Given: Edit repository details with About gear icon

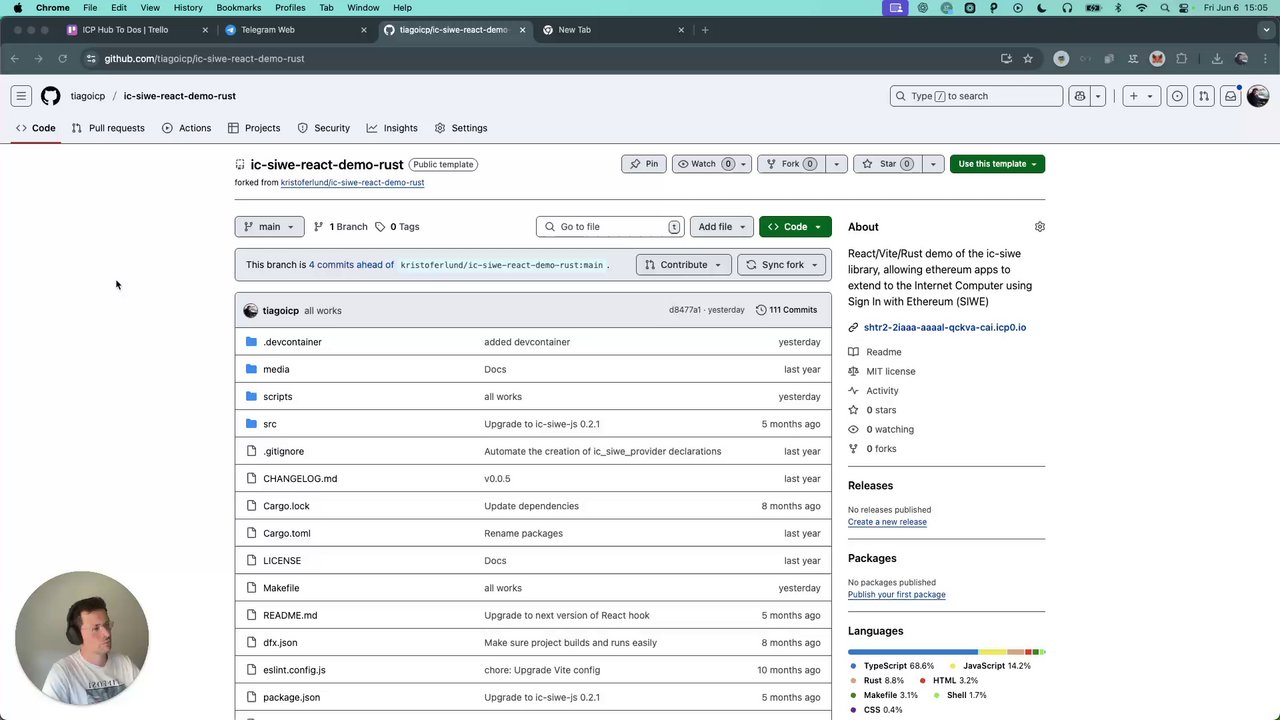Looking at the screenshot, I should click(1040, 227).
